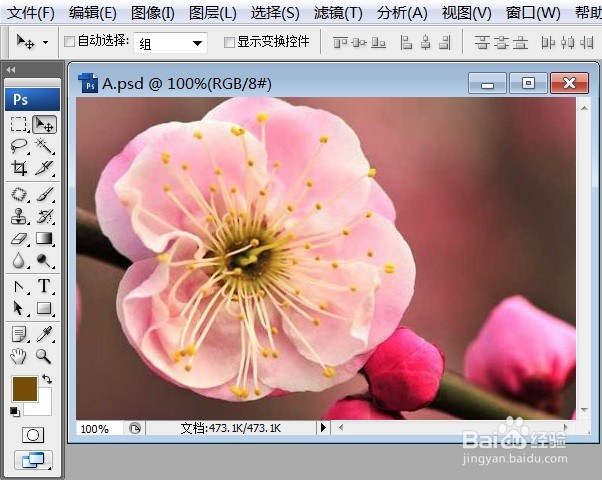Click Distribute top edges icon
602x480 pixels.
pos(482,42)
